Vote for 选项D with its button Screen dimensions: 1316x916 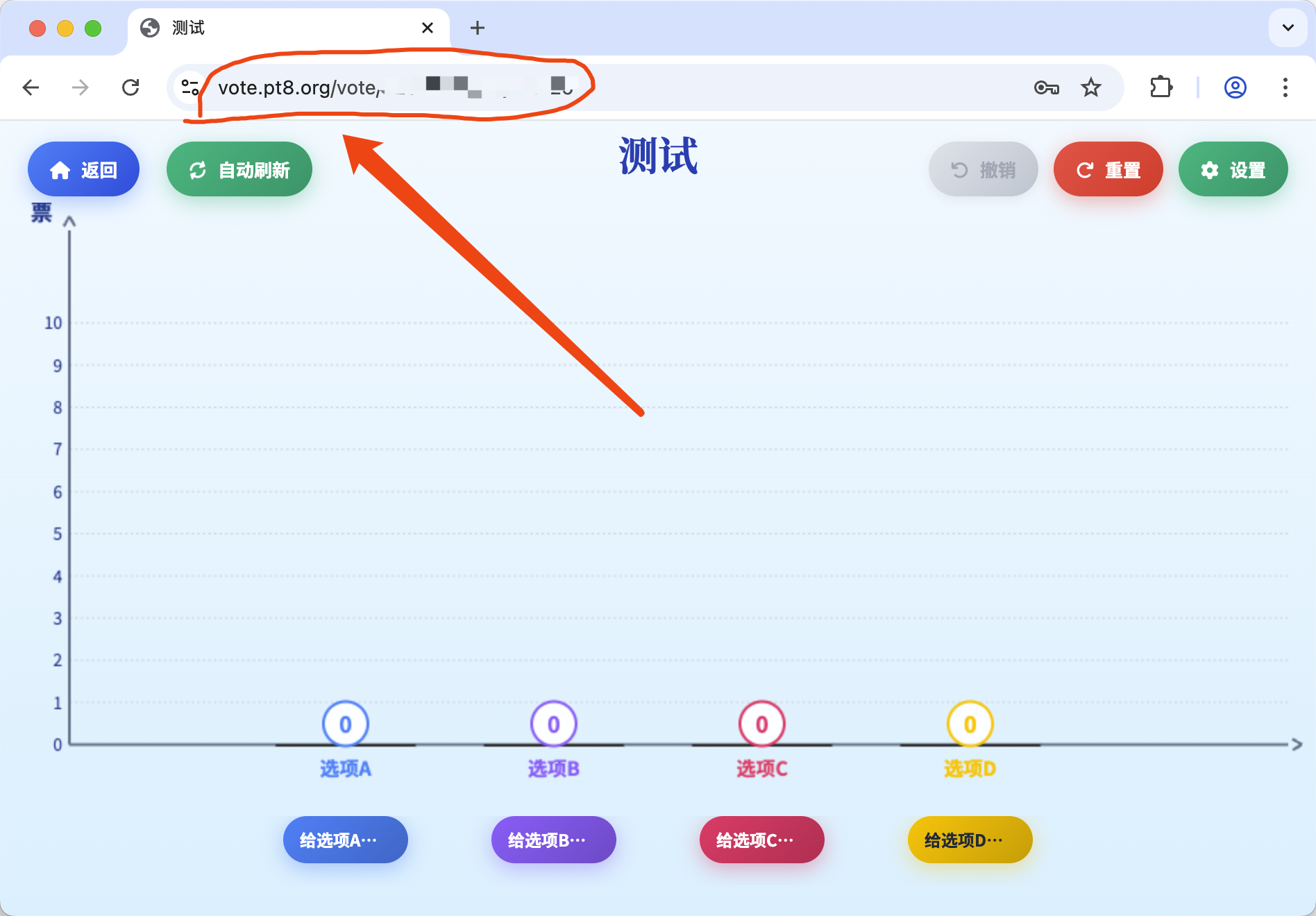point(970,840)
